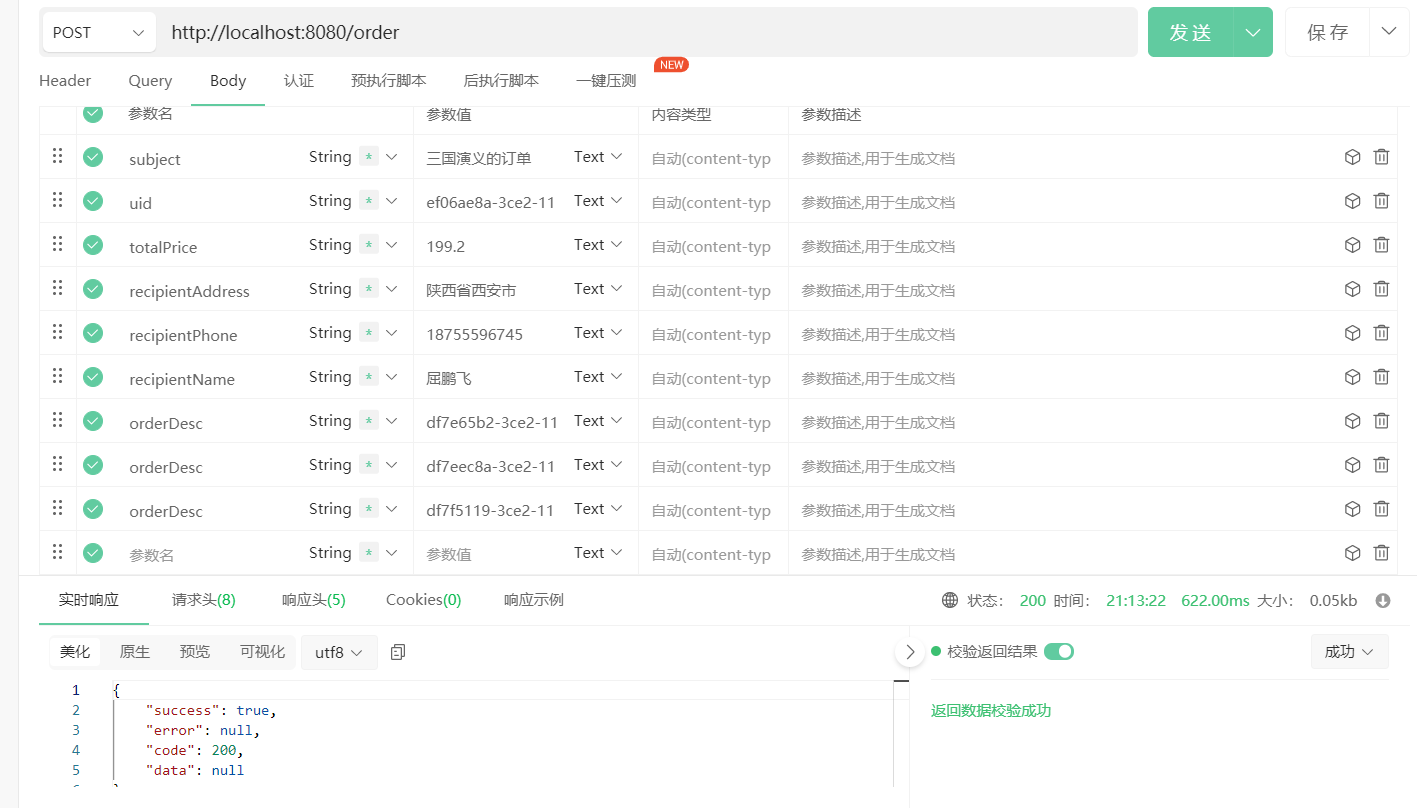Open the 响应示例 tab

tap(534, 600)
